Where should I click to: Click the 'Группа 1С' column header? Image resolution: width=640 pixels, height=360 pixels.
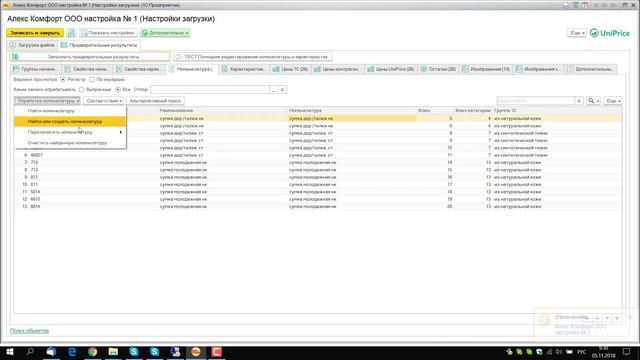[x=557, y=111]
